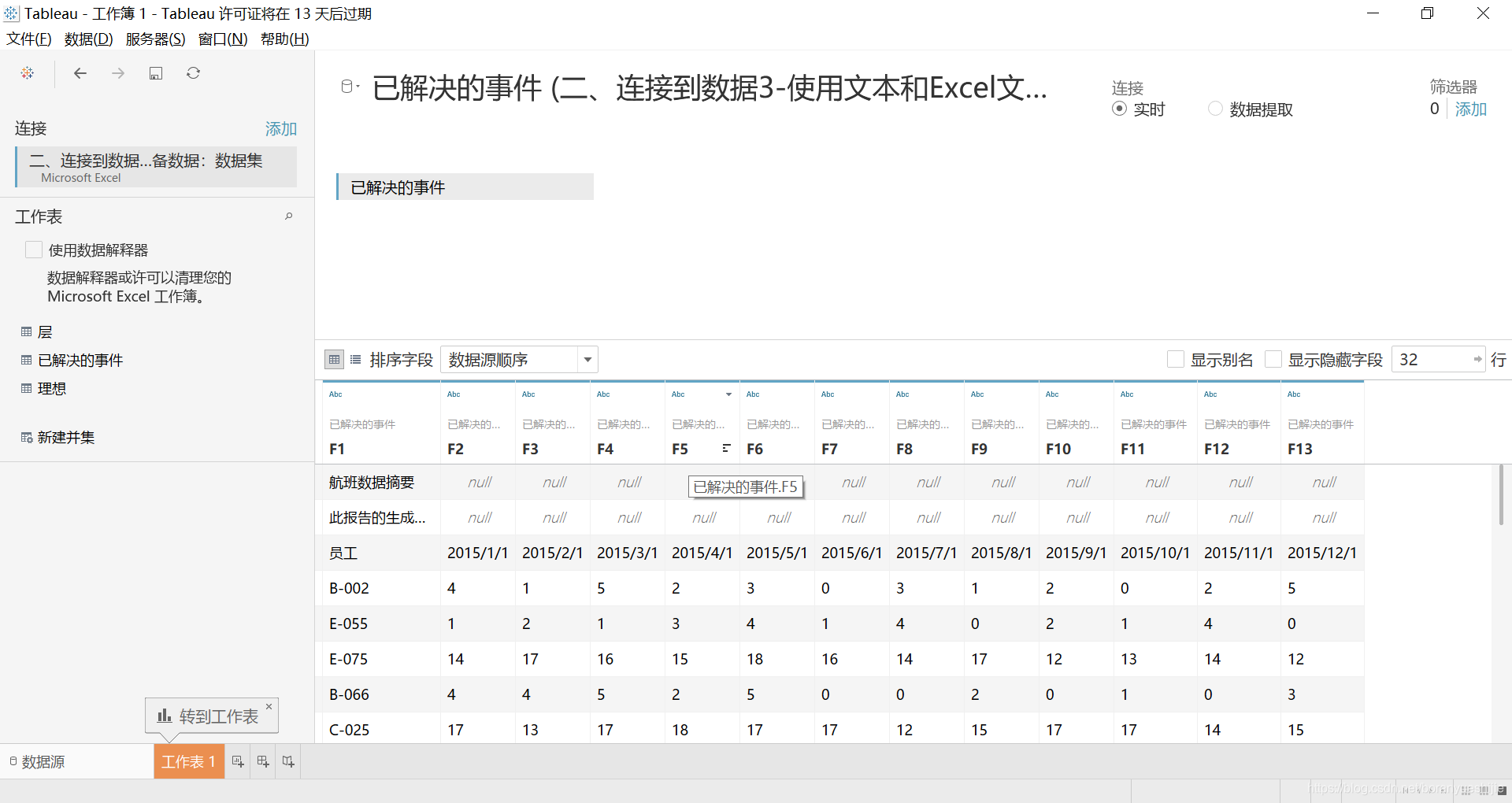Select the 实时 live connection radio
The image size is (1512, 803).
coord(1119,109)
